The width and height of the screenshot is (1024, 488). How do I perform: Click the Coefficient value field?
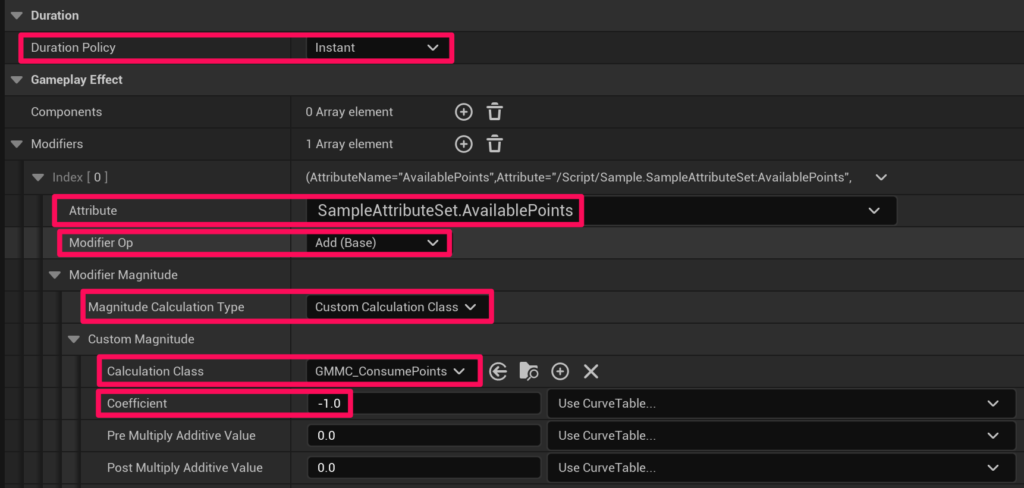coord(423,404)
